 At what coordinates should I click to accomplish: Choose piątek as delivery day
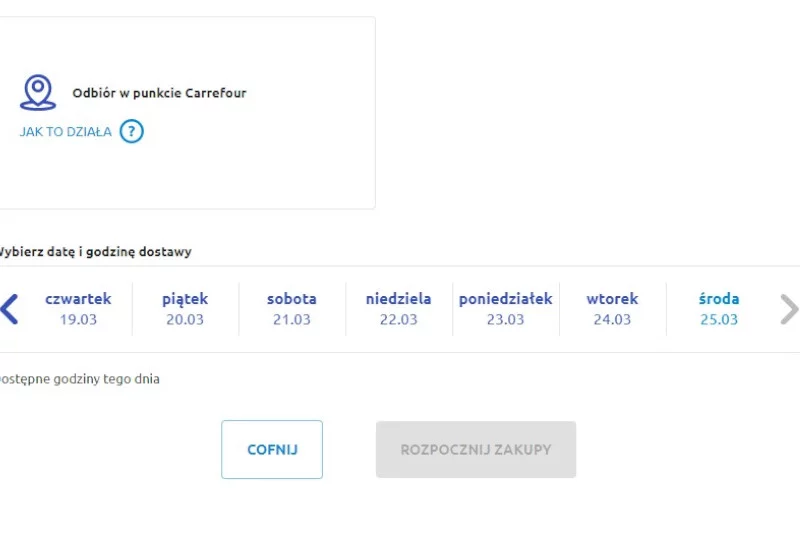click(x=185, y=309)
